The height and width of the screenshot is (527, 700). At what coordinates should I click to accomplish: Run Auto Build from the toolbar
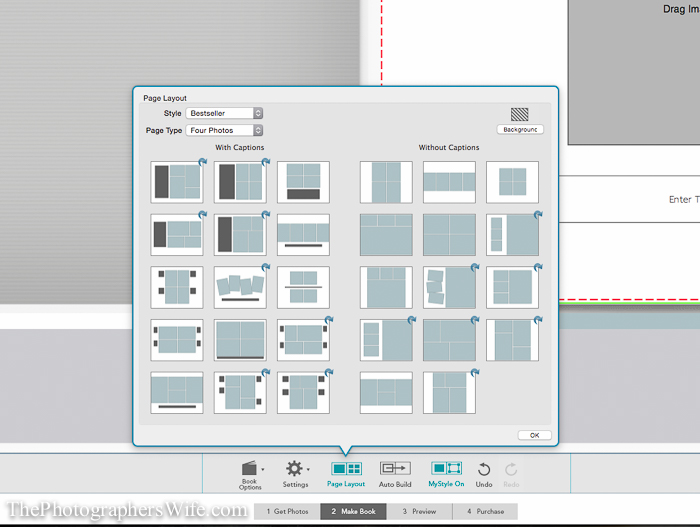click(x=395, y=474)
